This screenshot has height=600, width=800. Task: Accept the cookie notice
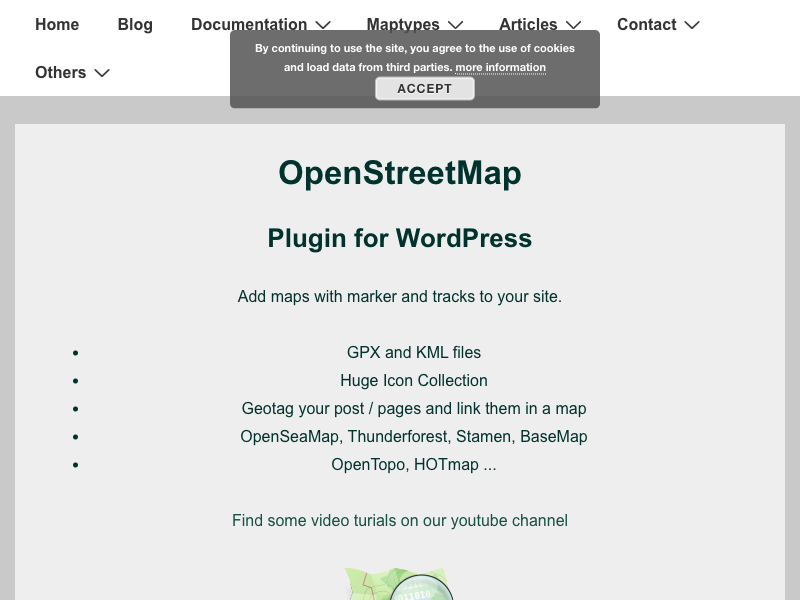[424, 88]
